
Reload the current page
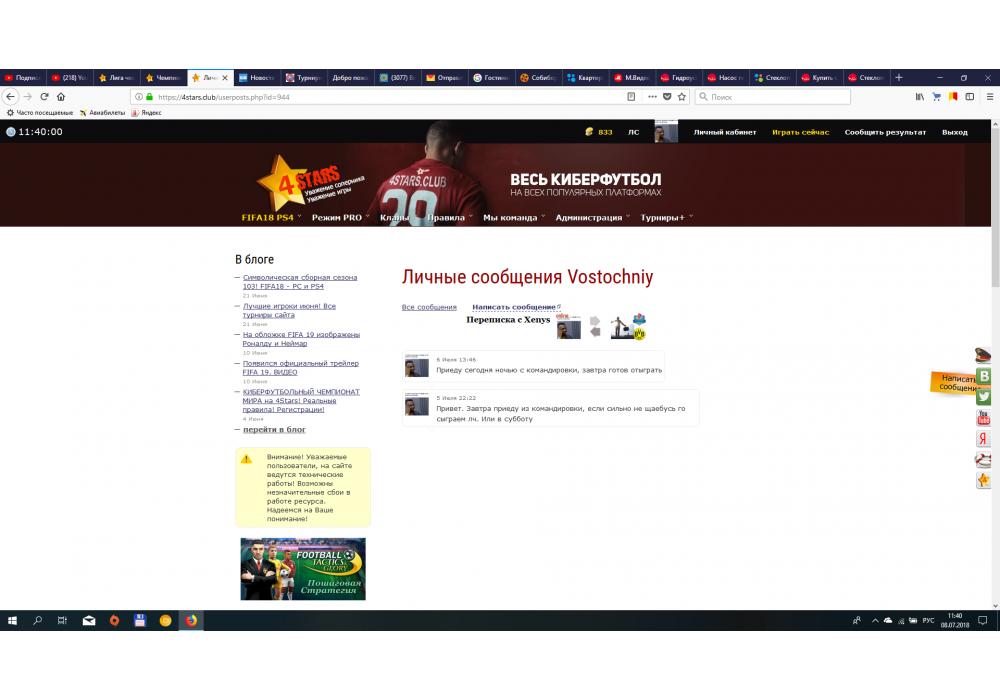pyautogui.click(x=45, y=97)
